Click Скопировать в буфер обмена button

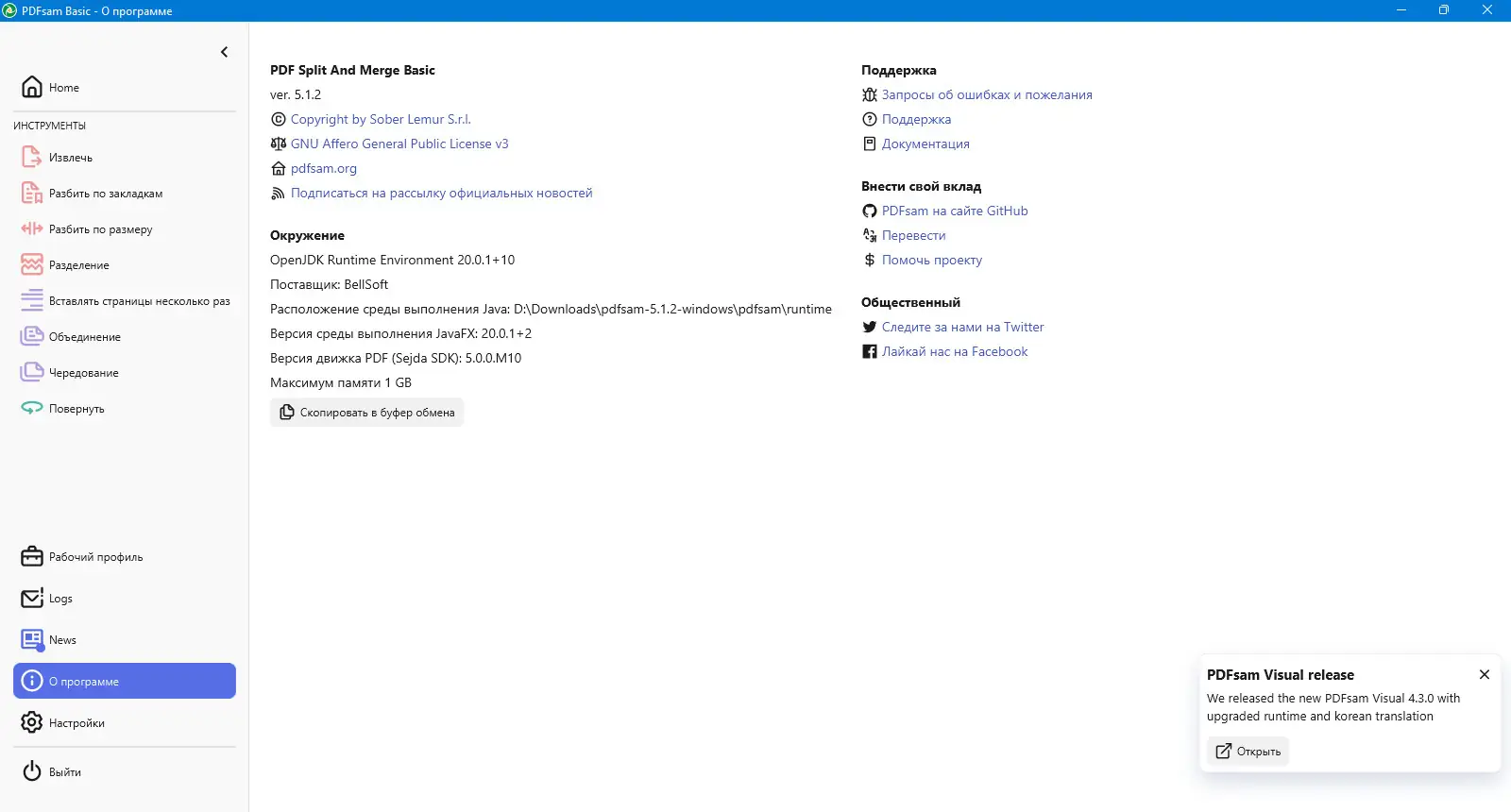point(367,413)
